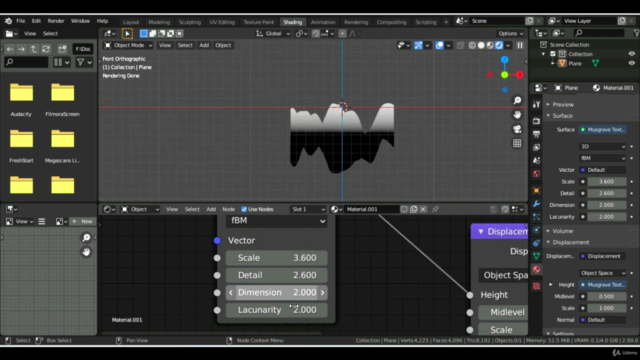Click the viewport zoom magnifier icon

517,100
